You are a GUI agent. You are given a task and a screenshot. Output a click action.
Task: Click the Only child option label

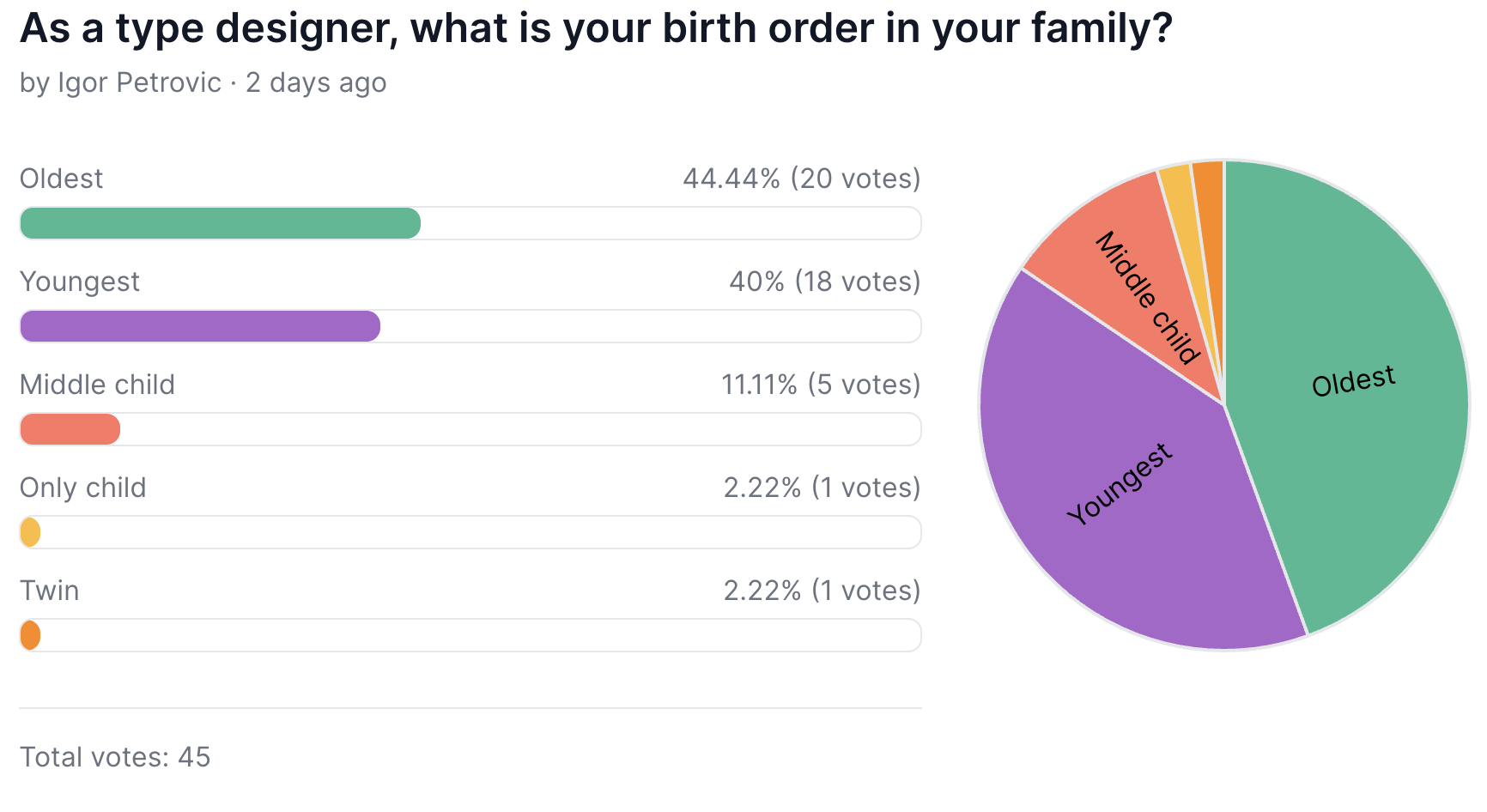82,488
